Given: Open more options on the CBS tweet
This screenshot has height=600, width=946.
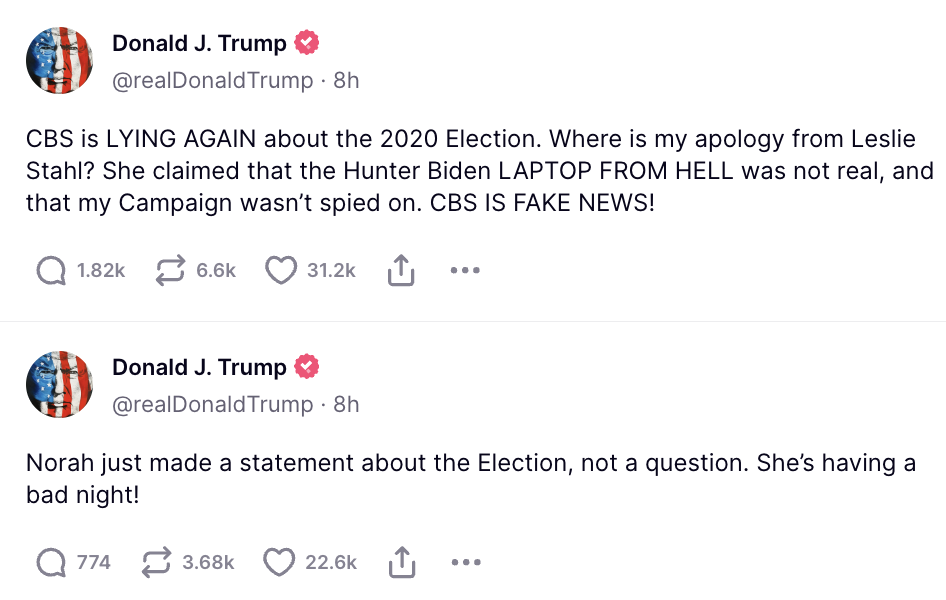Looking at the screenshot, I should click(x=464, y=269).
